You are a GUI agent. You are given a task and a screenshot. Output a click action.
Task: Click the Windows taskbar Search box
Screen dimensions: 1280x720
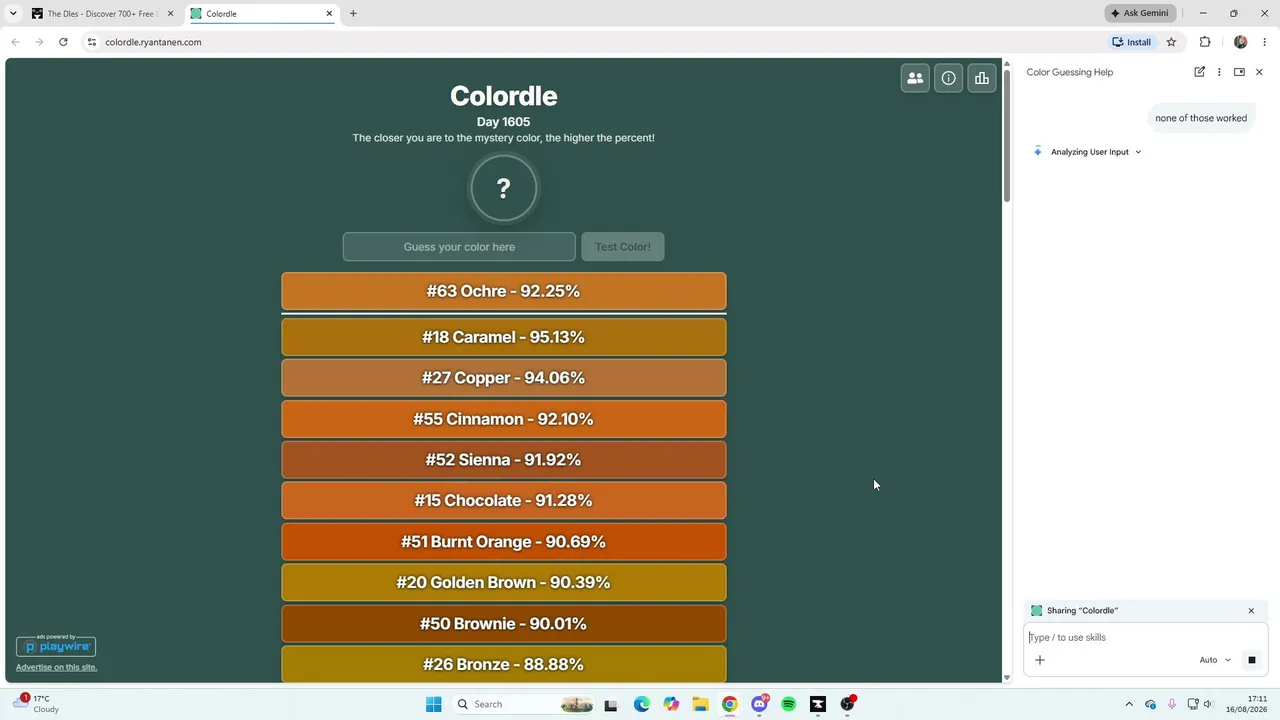525,704
